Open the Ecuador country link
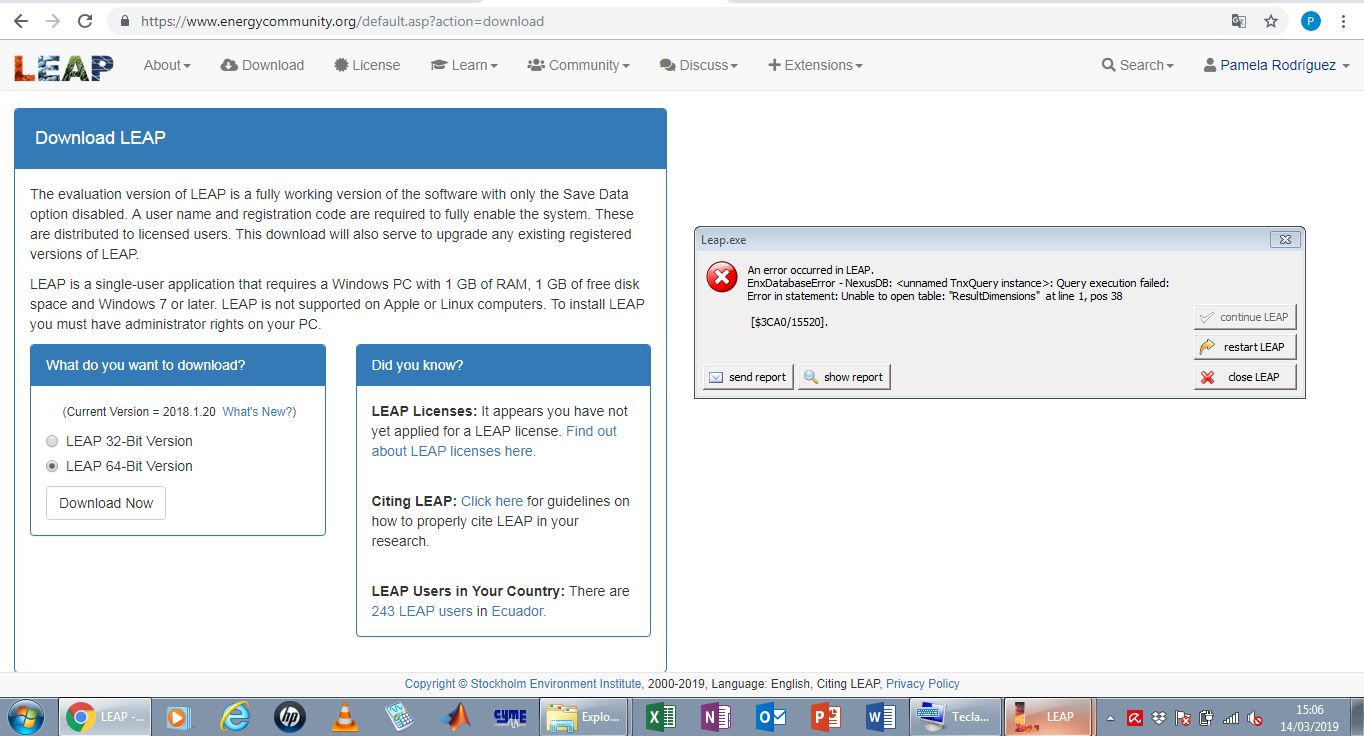 pos(518,611)
